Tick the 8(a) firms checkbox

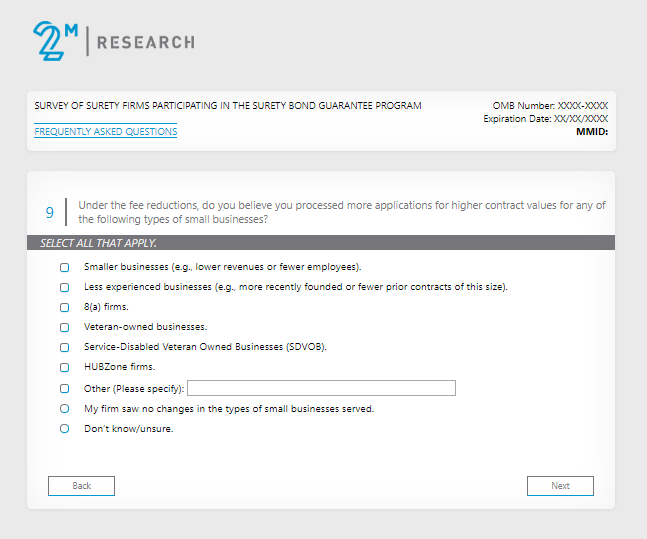pyautogui.click(x=65, y=308)
